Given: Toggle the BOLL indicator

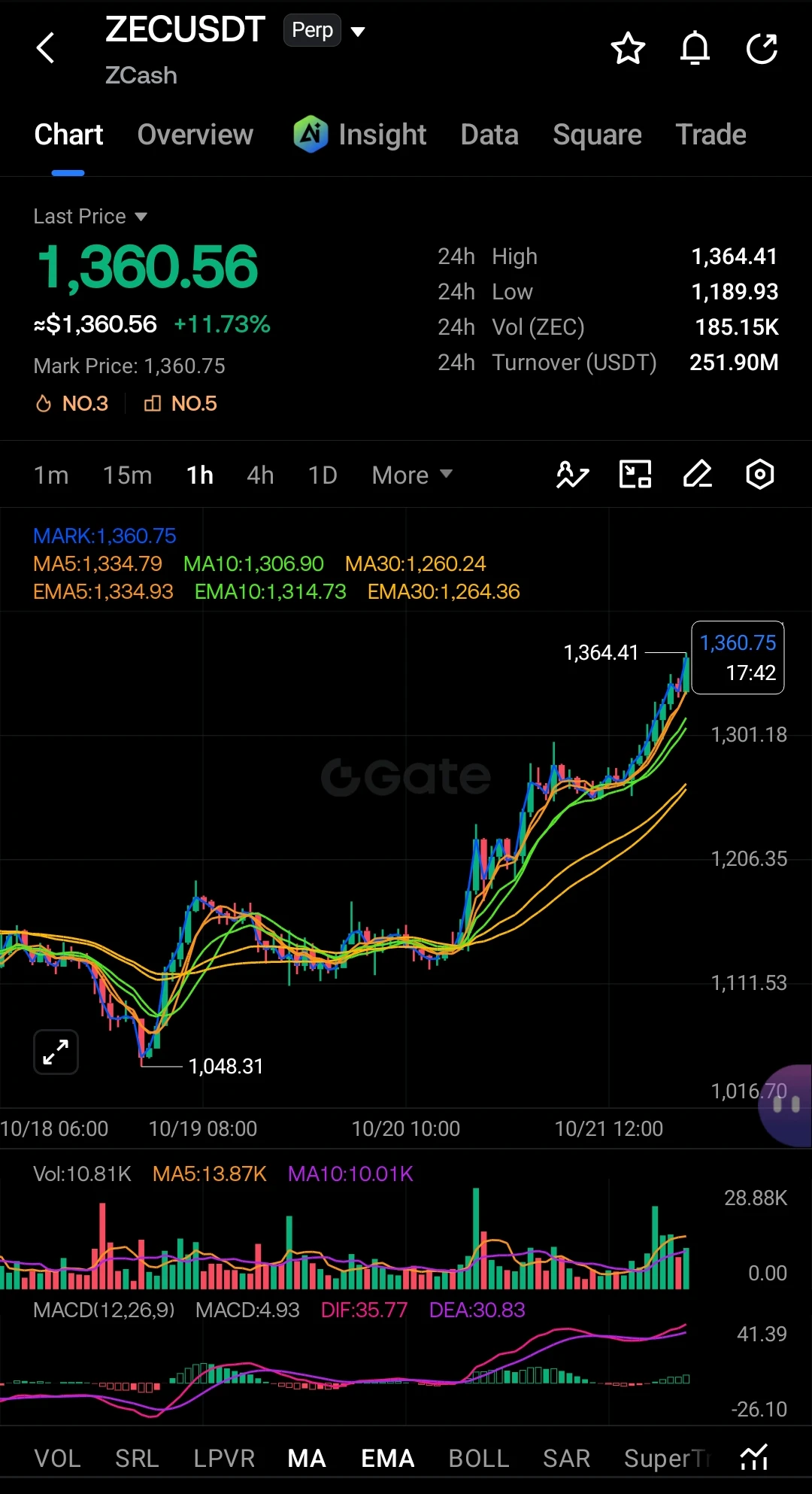Looking at the screenshot, I should [479, 1459].
